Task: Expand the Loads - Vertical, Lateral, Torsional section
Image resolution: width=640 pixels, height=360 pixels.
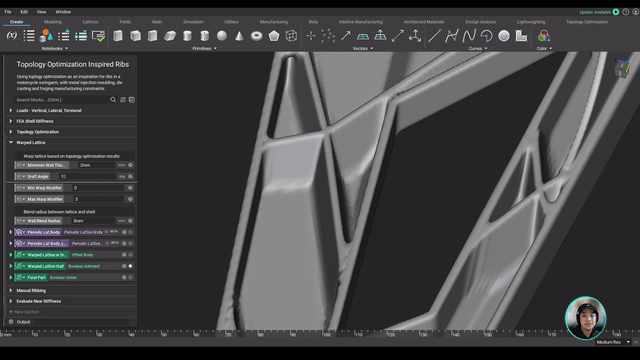Action: pos(11,111)
